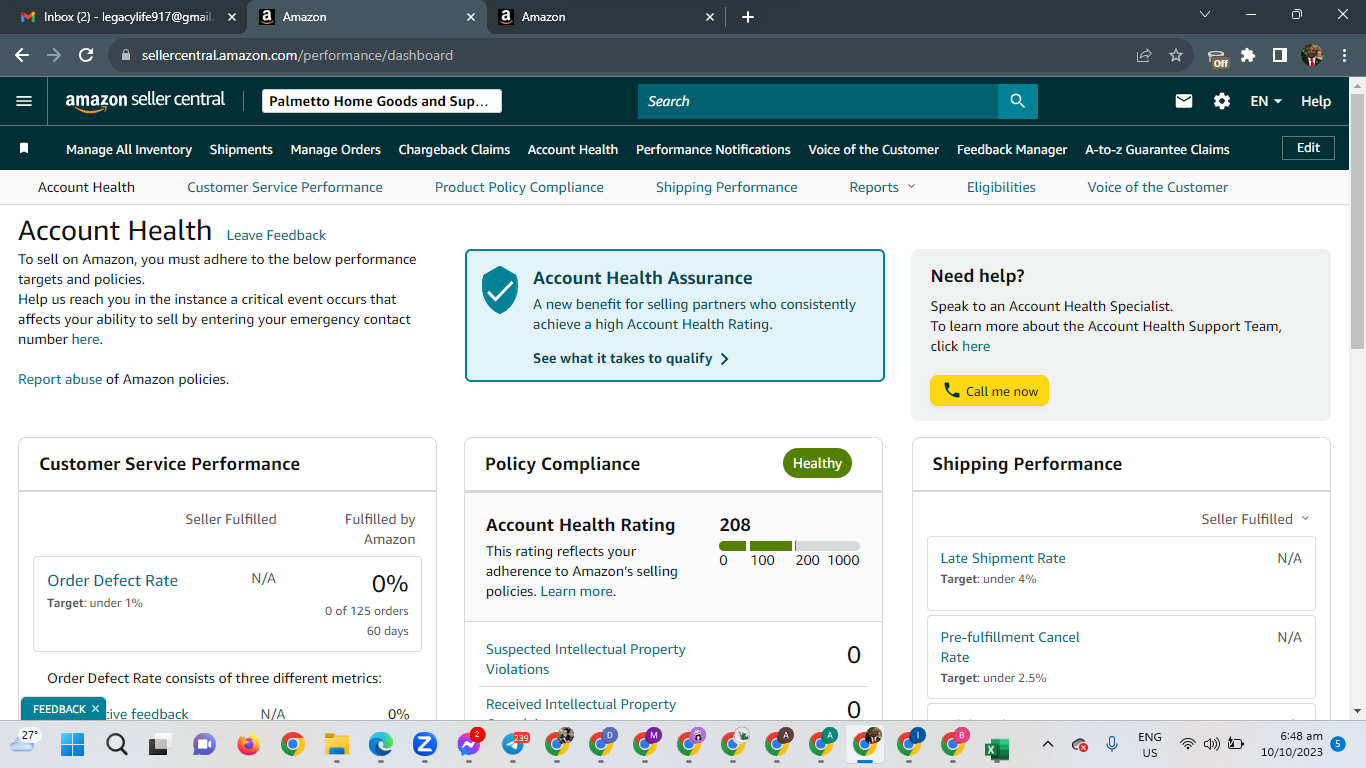1366x768 pixels.
Task: Open Chargeback Claims in the top navigation
Action: click(x=454, y=149)
